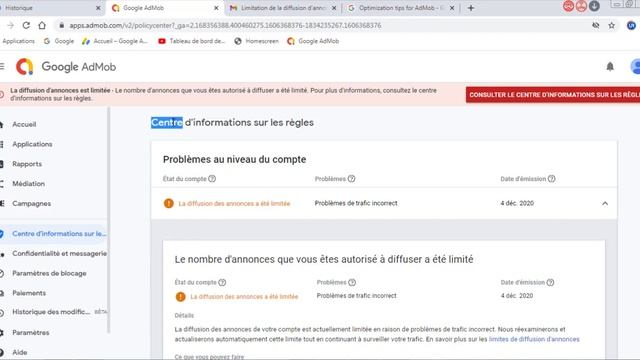The height and width of the screenshot is (360, 640).
Task: Click help icon beside Problèmes in details card
Action: point(352,282)
